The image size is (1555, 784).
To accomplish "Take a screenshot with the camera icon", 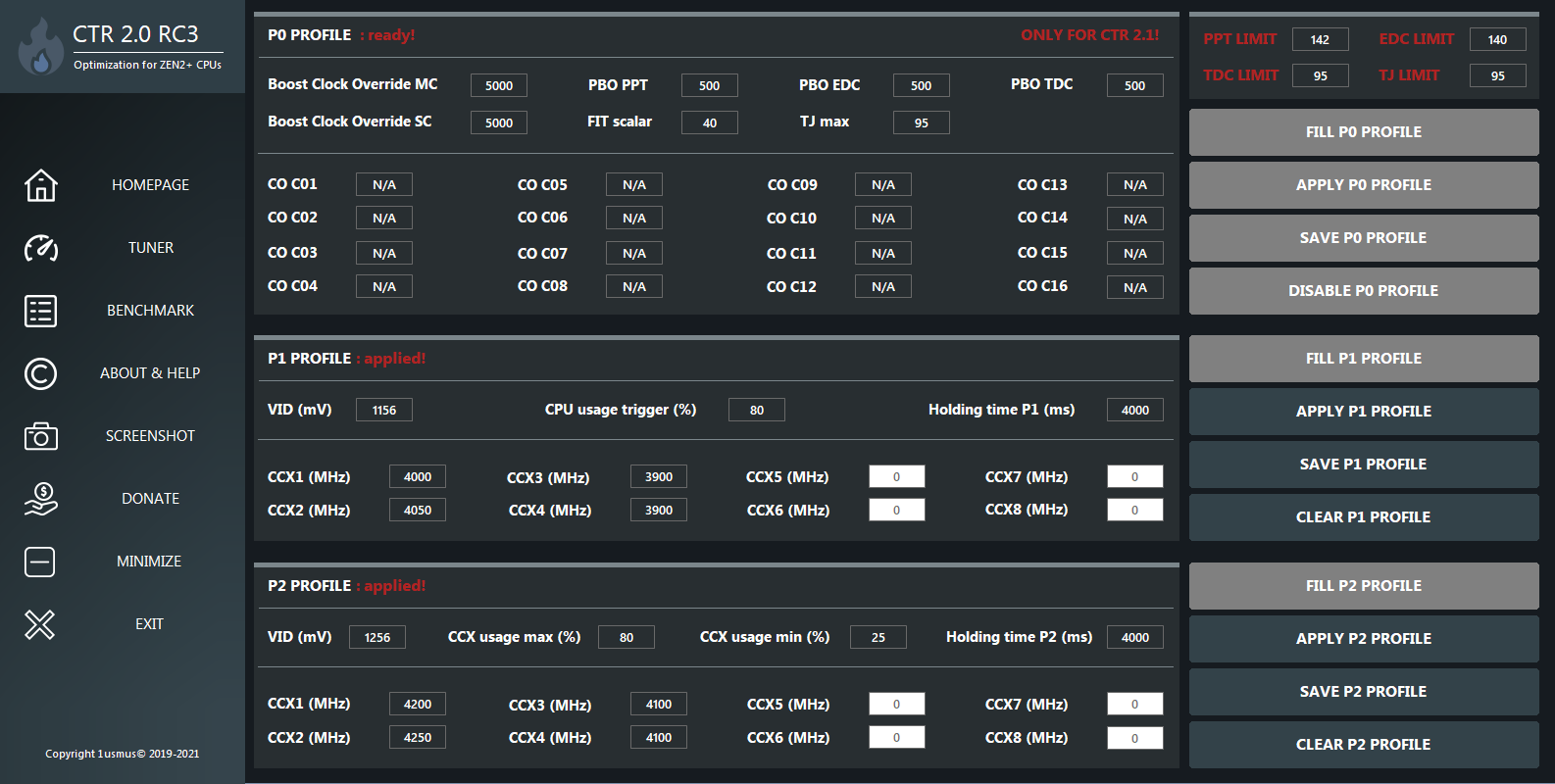I will coord(40,436).
